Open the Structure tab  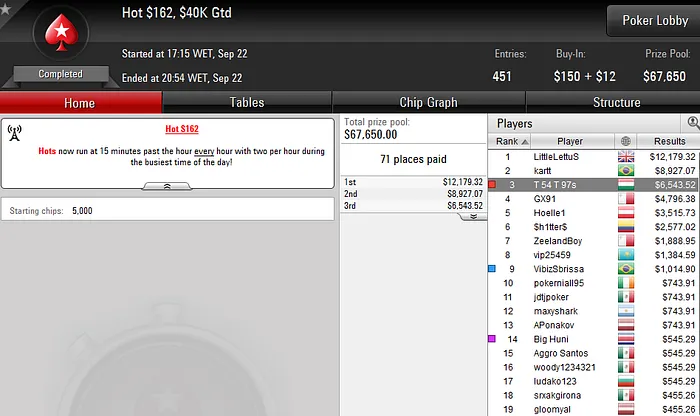(616, 102)
